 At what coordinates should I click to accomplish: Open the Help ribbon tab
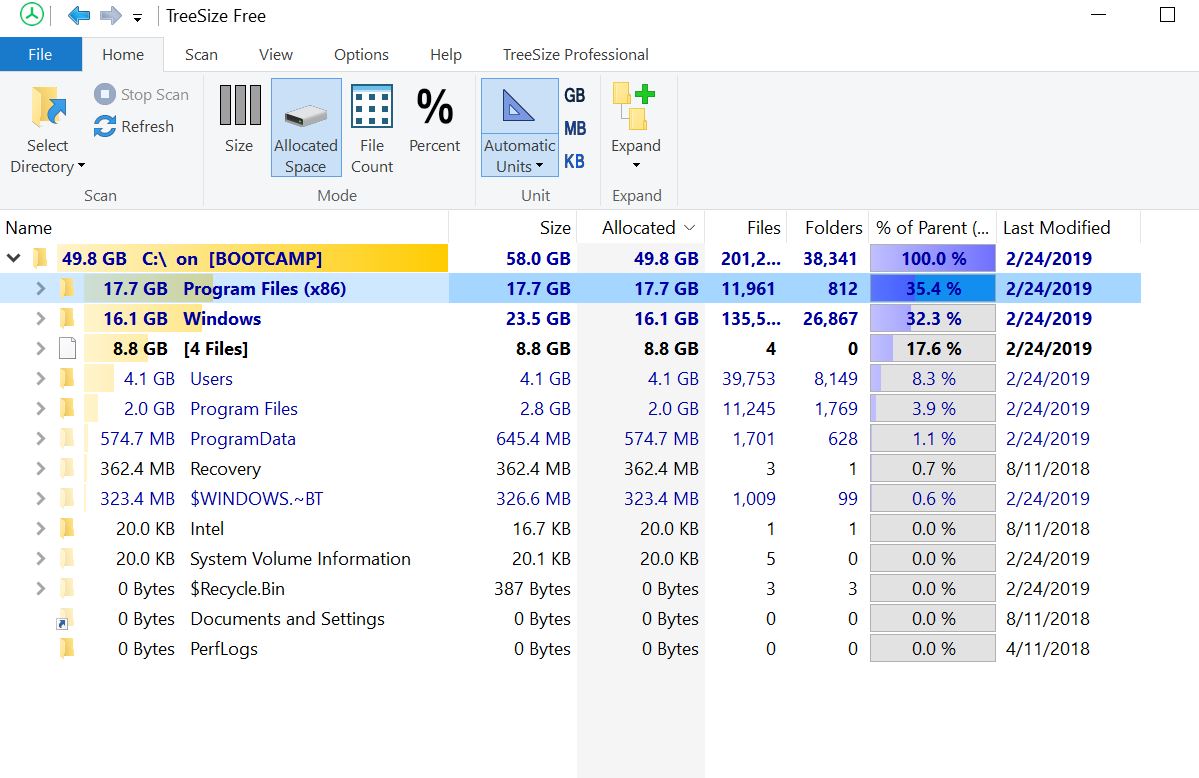(446, 54)
